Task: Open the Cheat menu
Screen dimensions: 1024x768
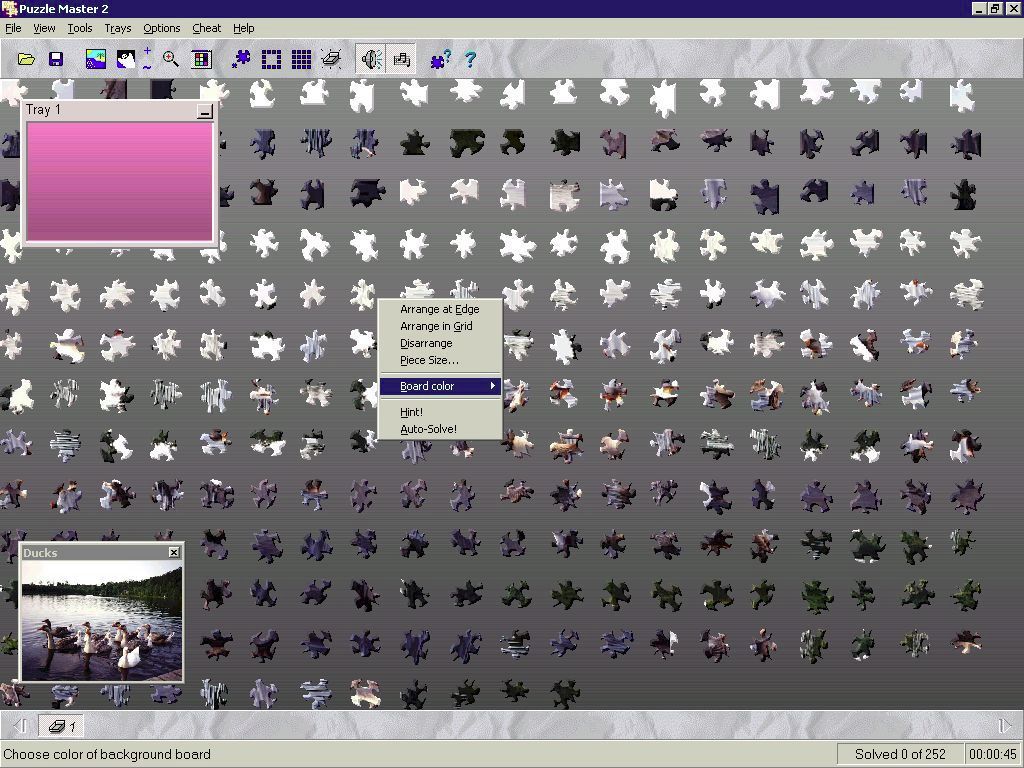Action: 207,28
